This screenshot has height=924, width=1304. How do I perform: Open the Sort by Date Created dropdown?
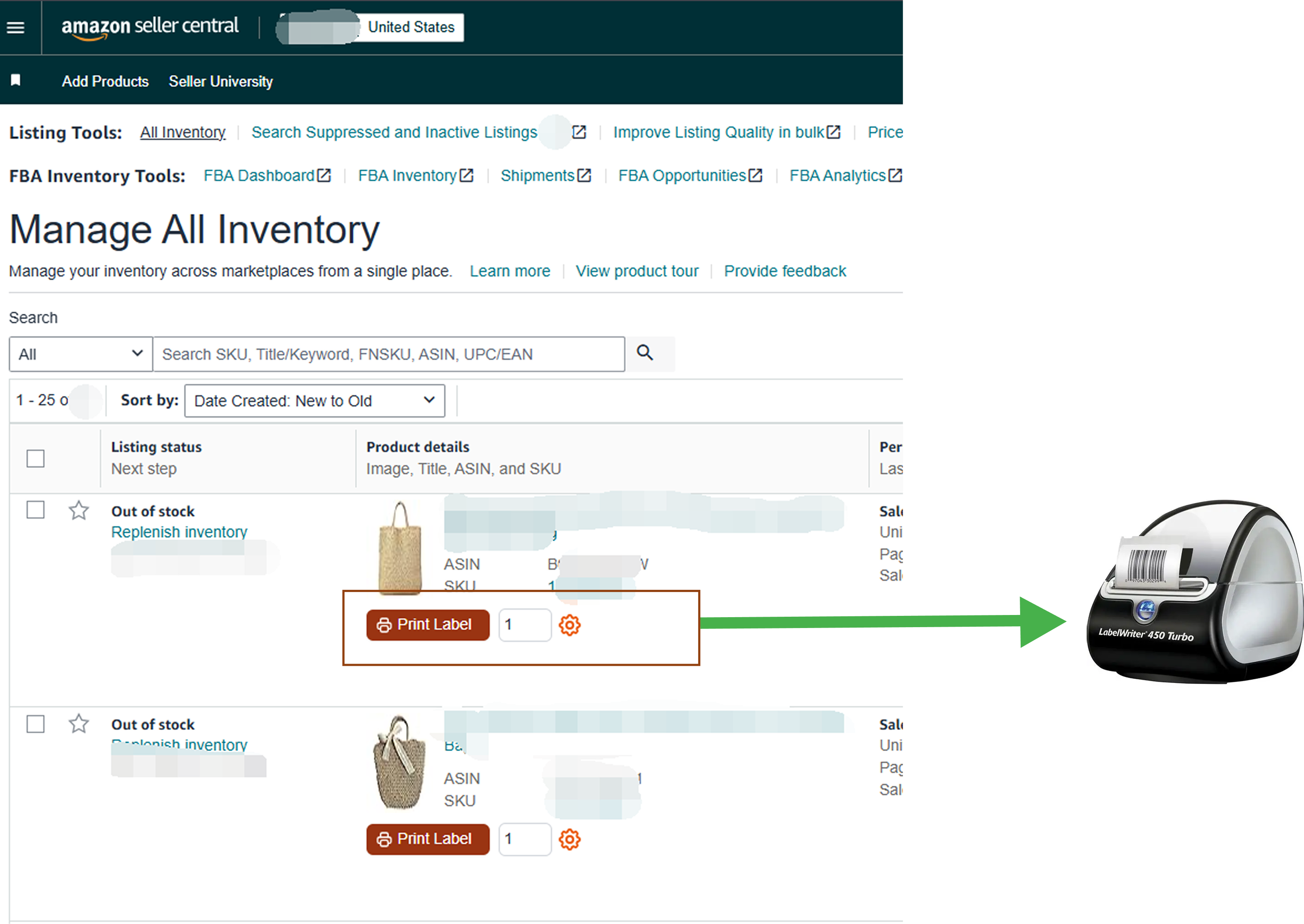coord(315,401)
